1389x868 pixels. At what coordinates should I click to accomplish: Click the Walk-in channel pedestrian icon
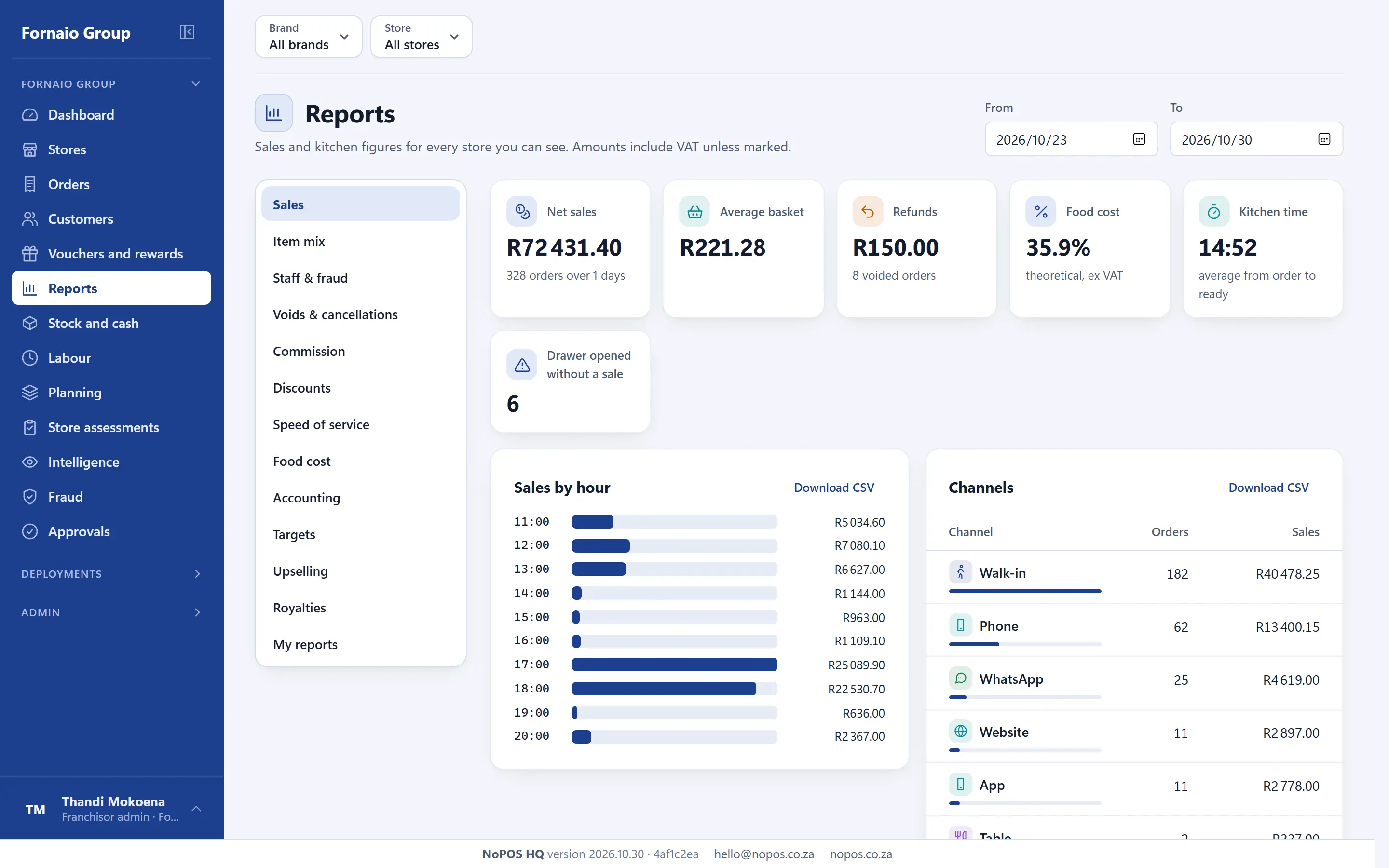[960, 572]
